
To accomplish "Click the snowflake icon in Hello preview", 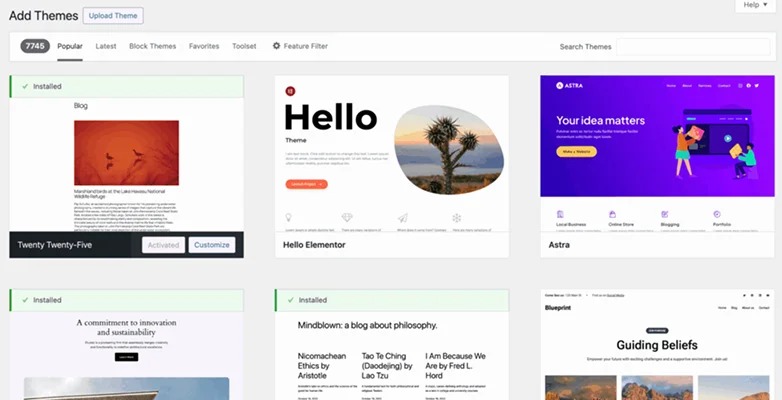I will 456,217.
